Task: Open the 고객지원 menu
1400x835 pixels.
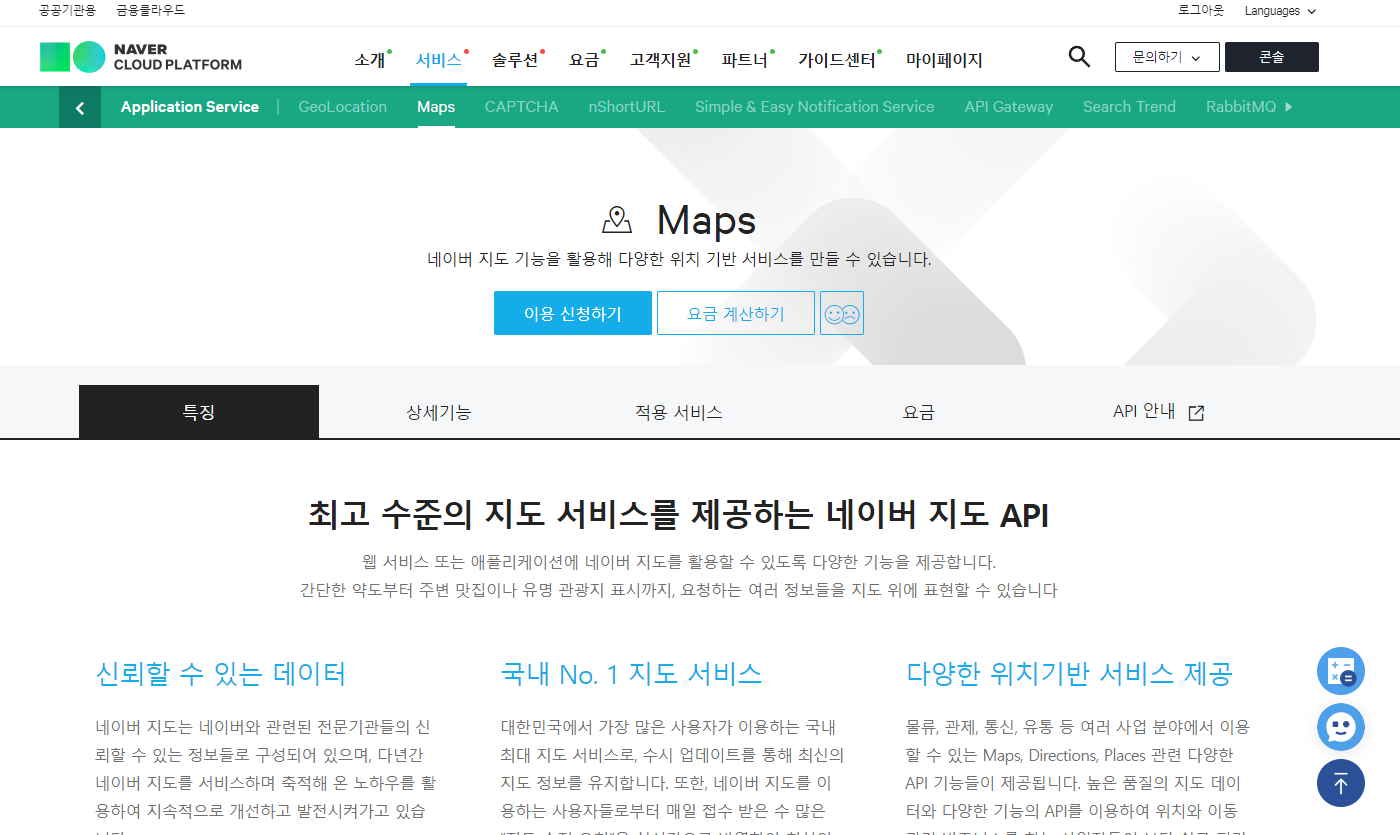Action: [x=660, y=60]
